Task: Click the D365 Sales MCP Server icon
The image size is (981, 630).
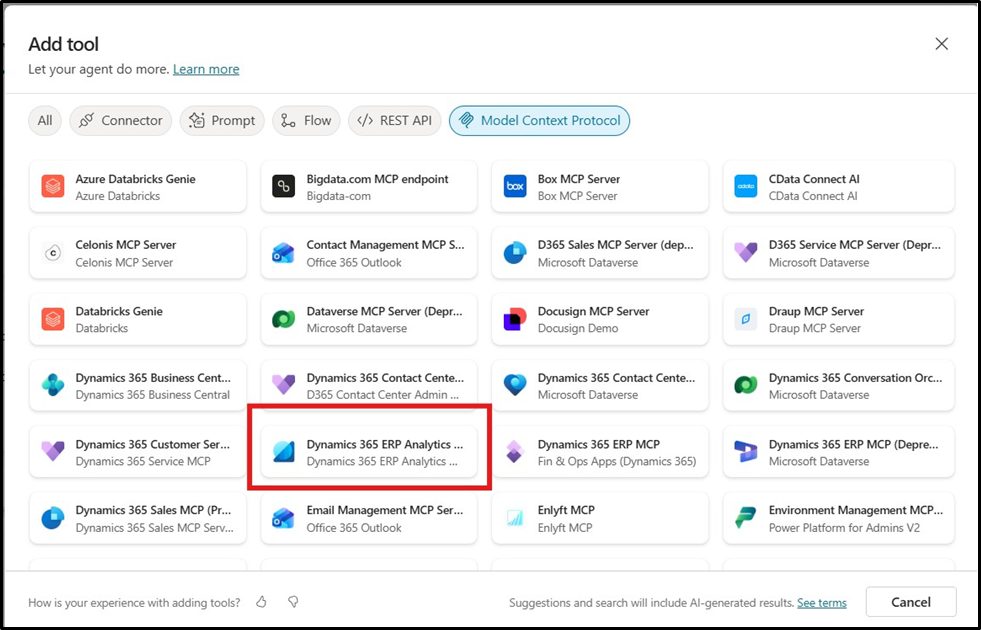Action: coord(515,253)
